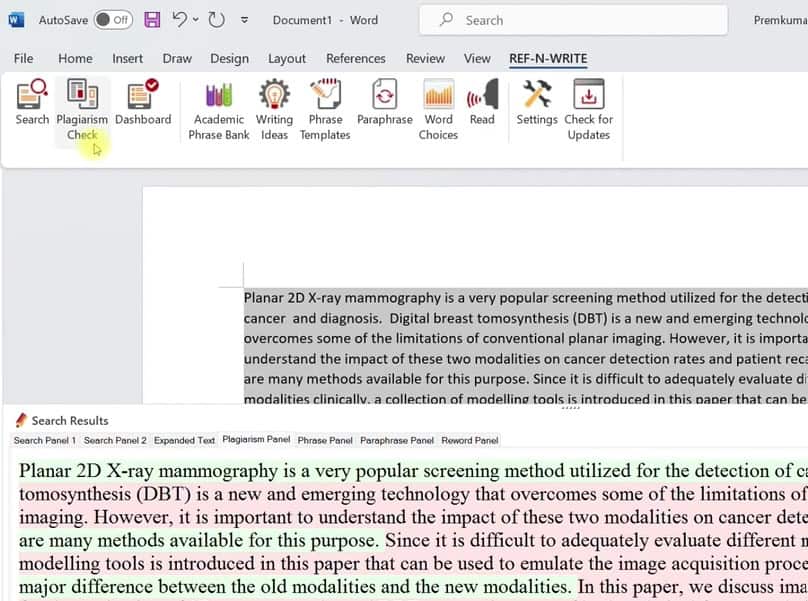The height and width of the screenshot is (601, 808).
Task: Open the Expanded Text tab
Action: pos(184,441)
